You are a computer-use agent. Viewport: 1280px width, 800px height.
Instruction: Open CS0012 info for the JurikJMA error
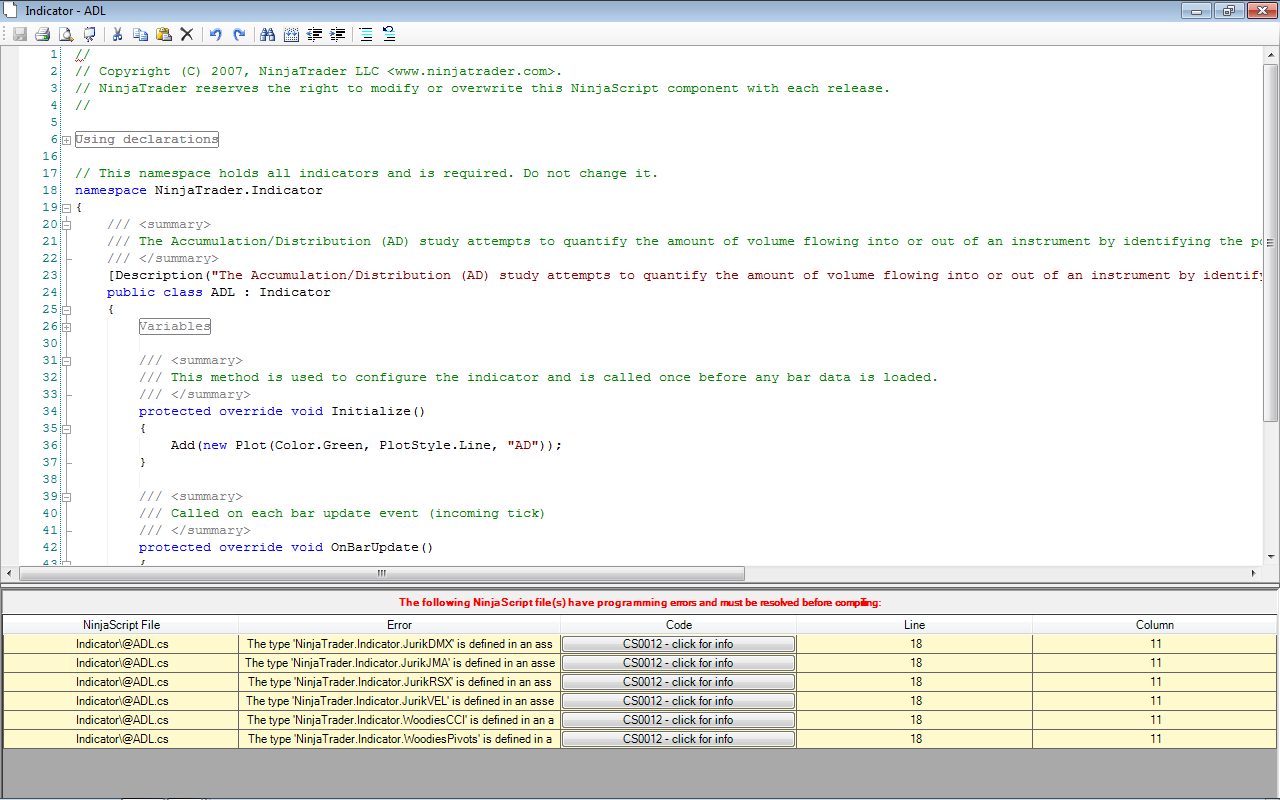(678, 663)
